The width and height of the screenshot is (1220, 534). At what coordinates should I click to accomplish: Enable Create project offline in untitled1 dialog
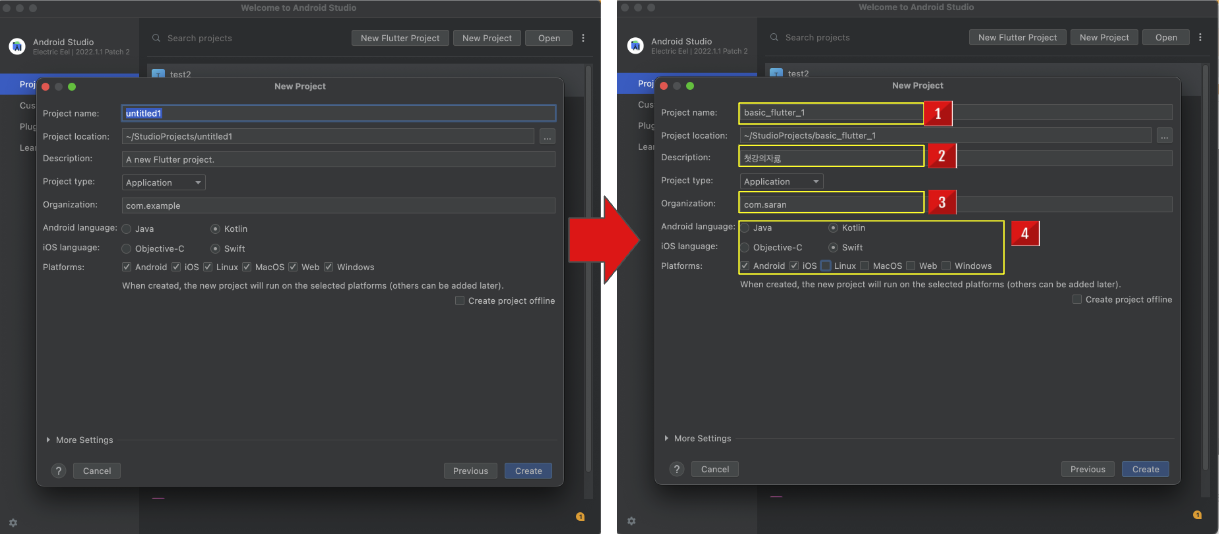(x=460, y=301)
